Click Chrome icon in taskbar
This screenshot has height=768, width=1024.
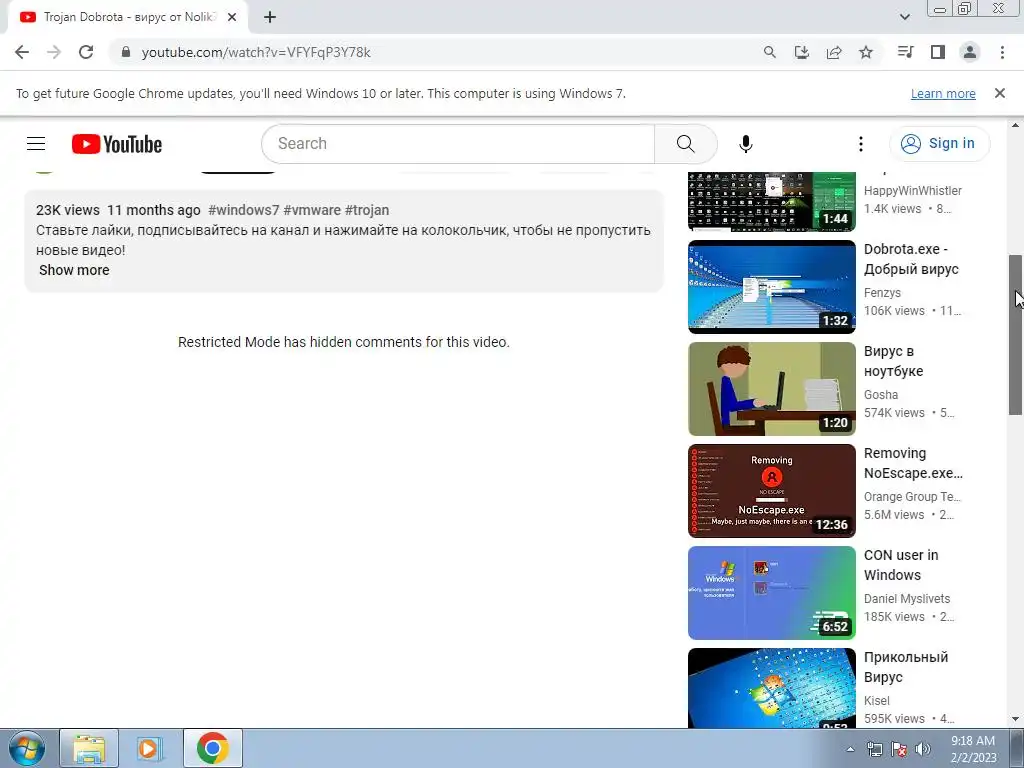(x=212, y=748)
